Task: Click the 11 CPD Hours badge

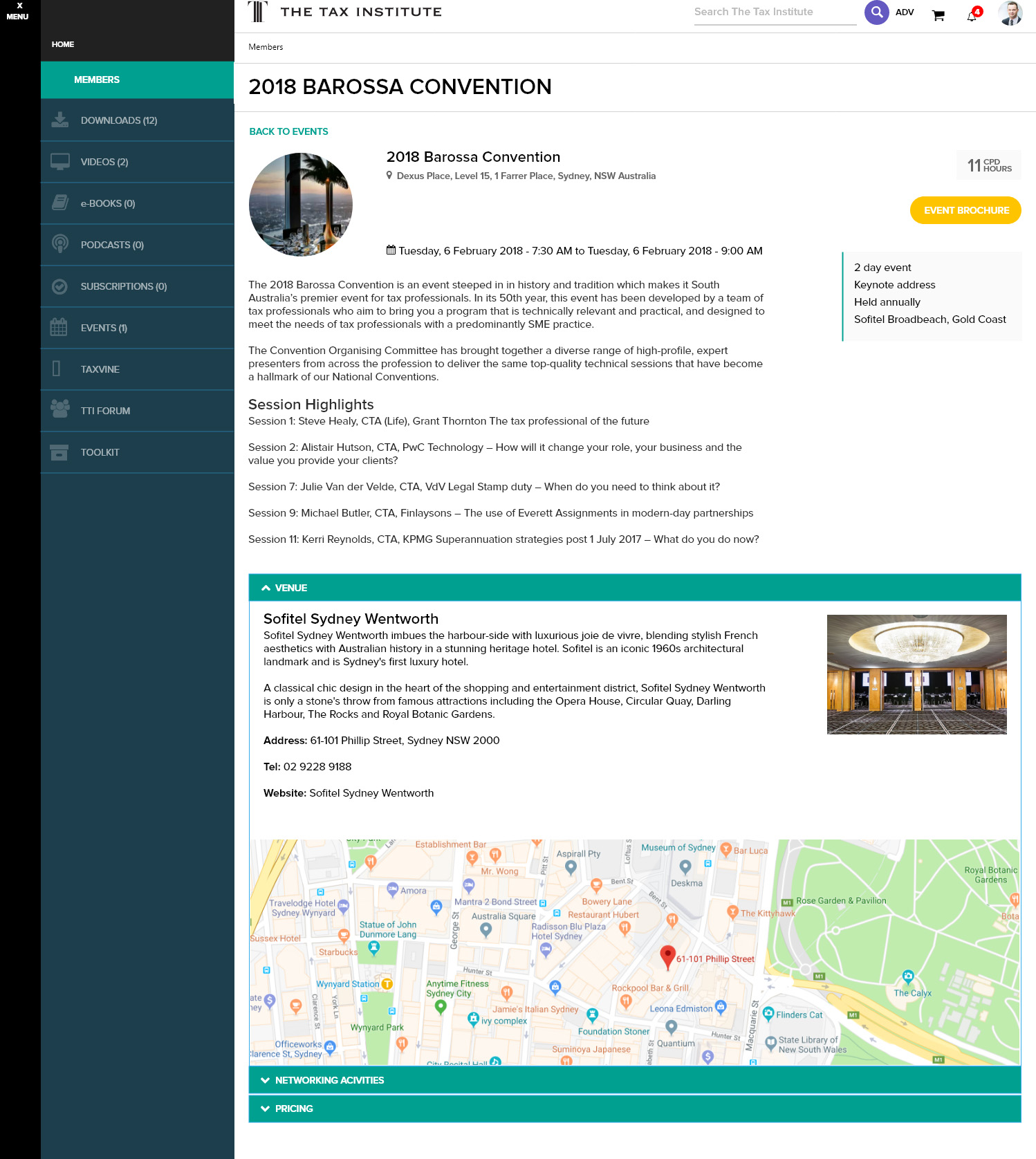Action: coord(989,165)
